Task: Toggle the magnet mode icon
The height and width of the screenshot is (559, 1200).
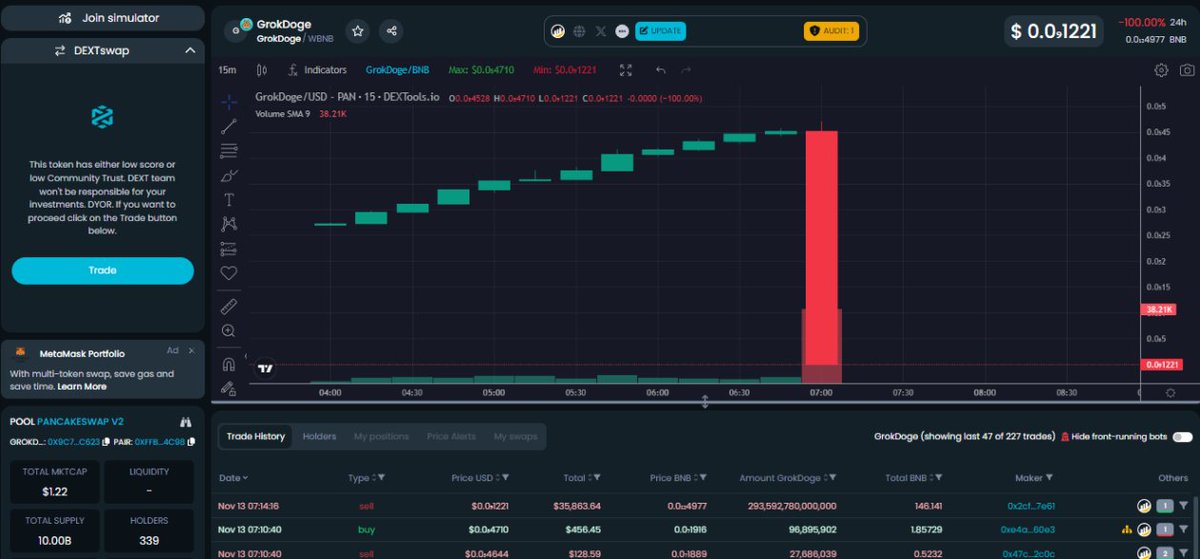Action: [229, 364]
